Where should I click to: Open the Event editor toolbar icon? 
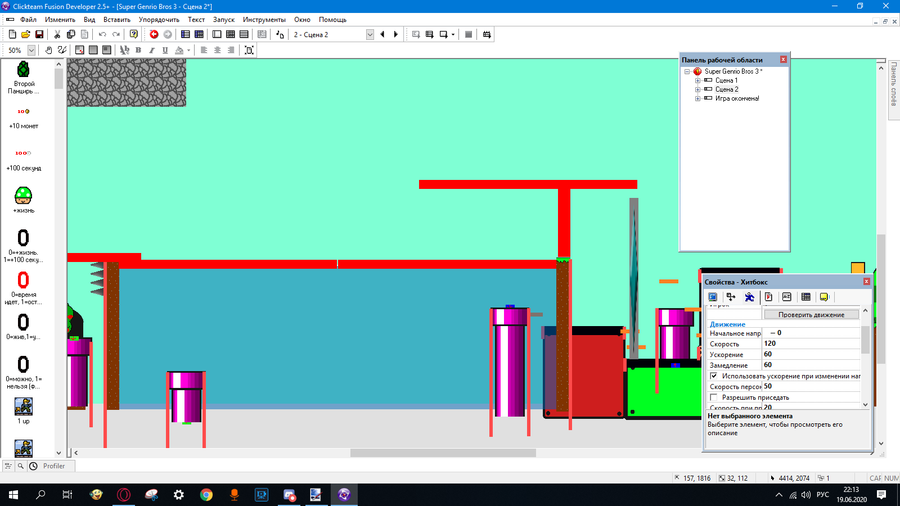point(230,34)
